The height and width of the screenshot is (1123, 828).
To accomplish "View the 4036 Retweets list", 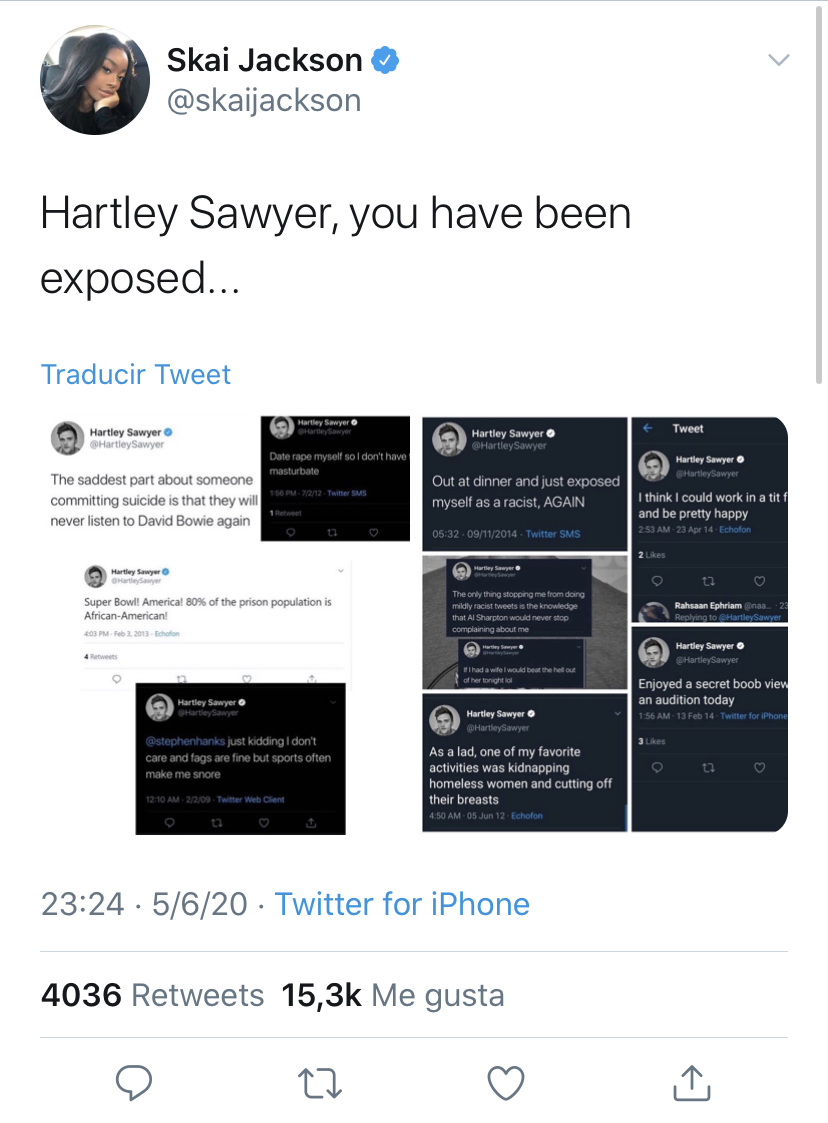I will click(153, 995).
